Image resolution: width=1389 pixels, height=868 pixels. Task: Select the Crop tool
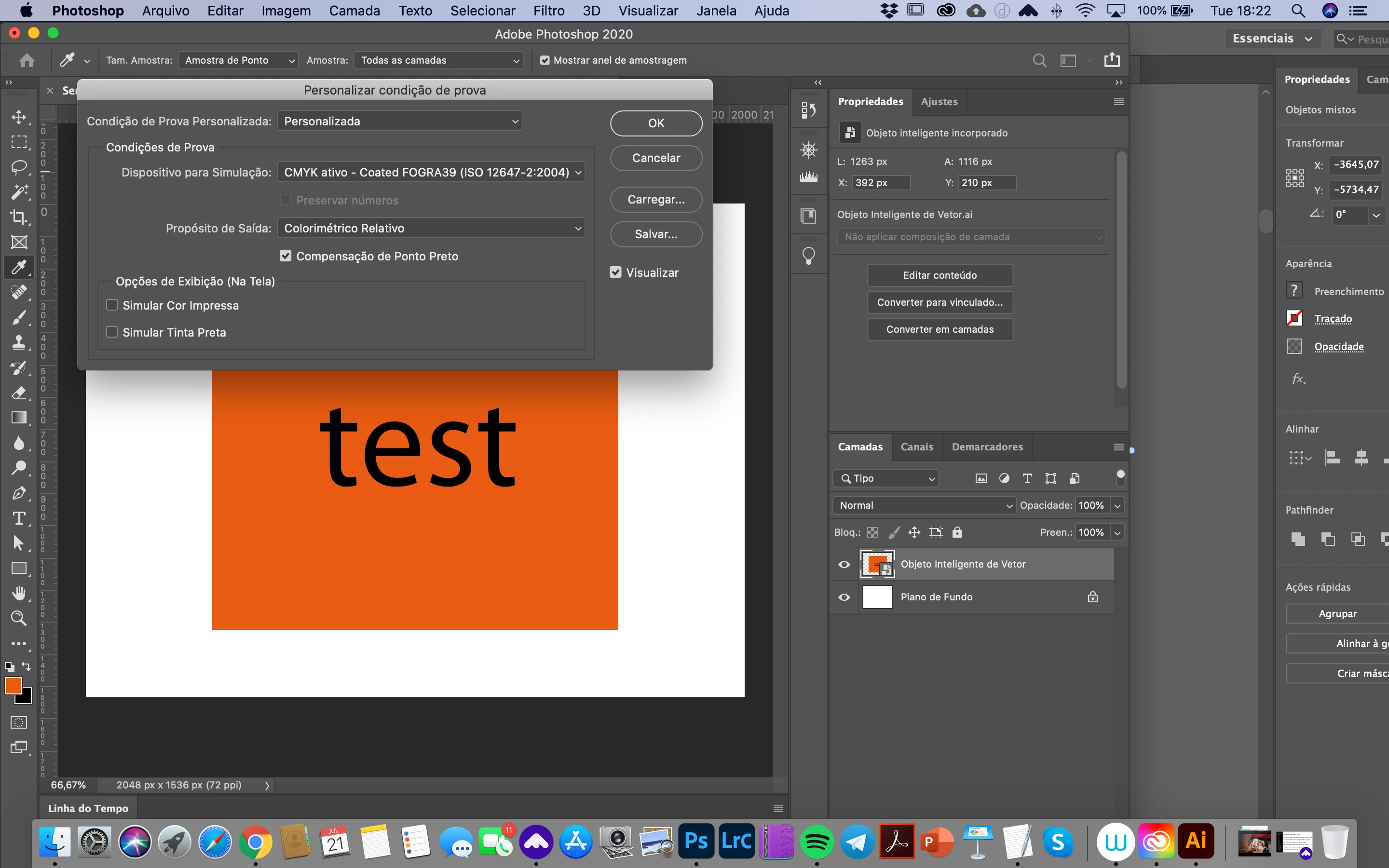coord(19,217)
